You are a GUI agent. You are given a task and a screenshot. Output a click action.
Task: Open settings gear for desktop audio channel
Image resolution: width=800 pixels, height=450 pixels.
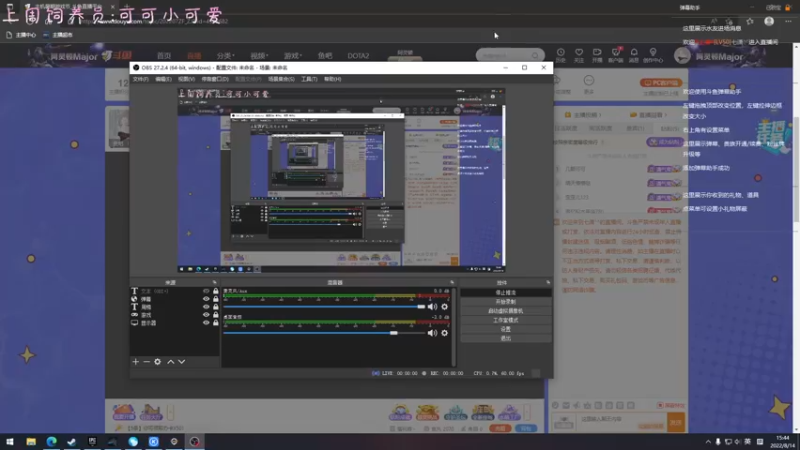444,333
